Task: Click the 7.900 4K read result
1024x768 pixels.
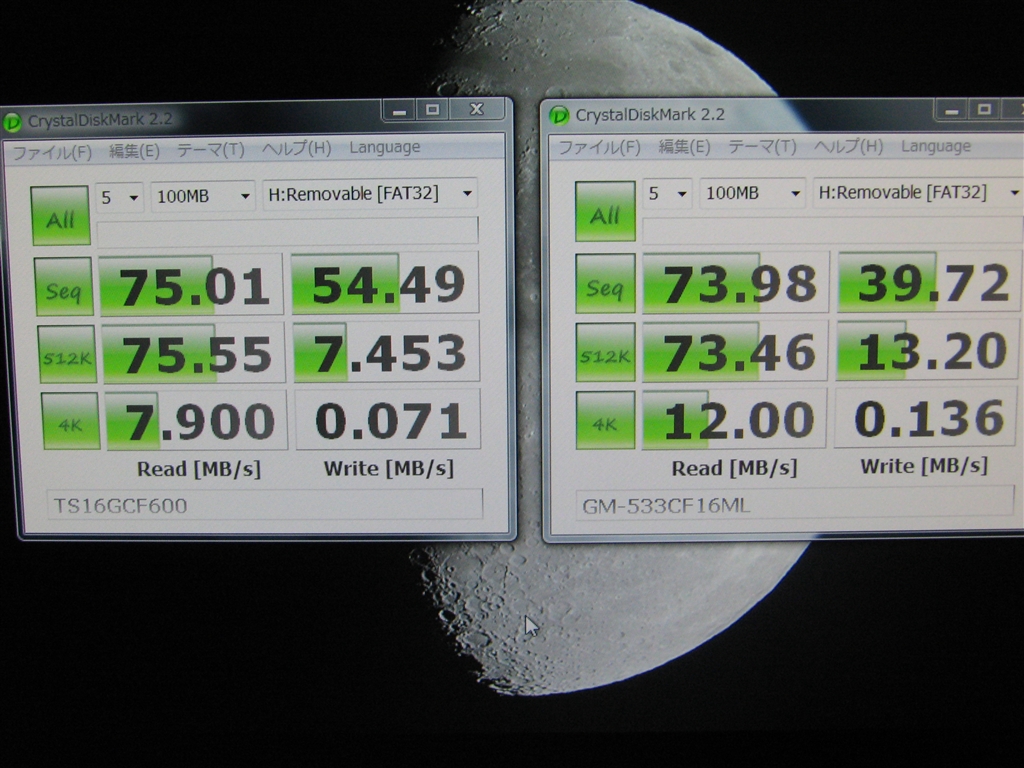Action: [x=196, y=421]
